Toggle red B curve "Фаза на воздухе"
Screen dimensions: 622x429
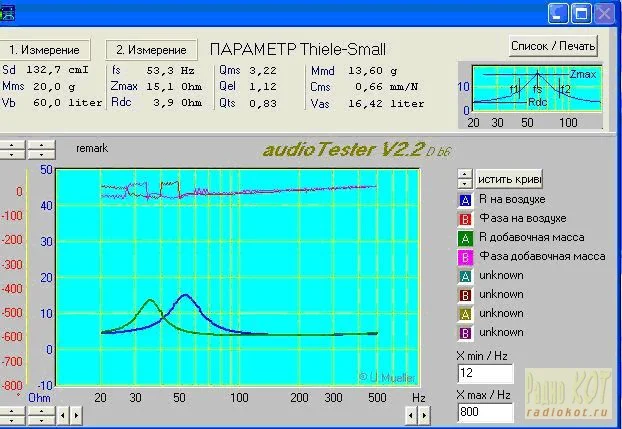[x=464, y=218]
